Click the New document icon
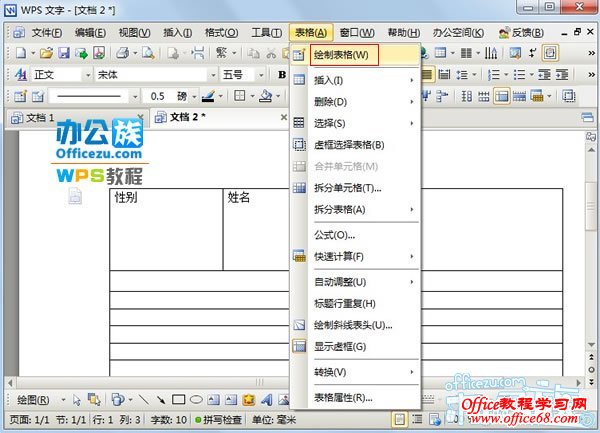The image size is (600, 433). pyautogui.click(x=21, y=53)
